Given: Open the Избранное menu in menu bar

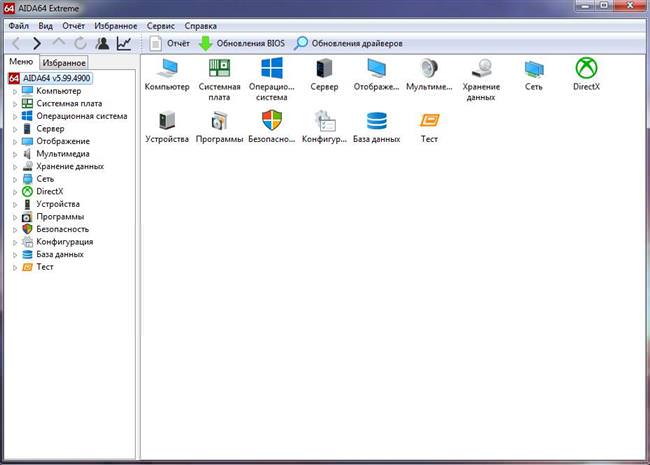Looking at the screenshot, I should point(116,26).
